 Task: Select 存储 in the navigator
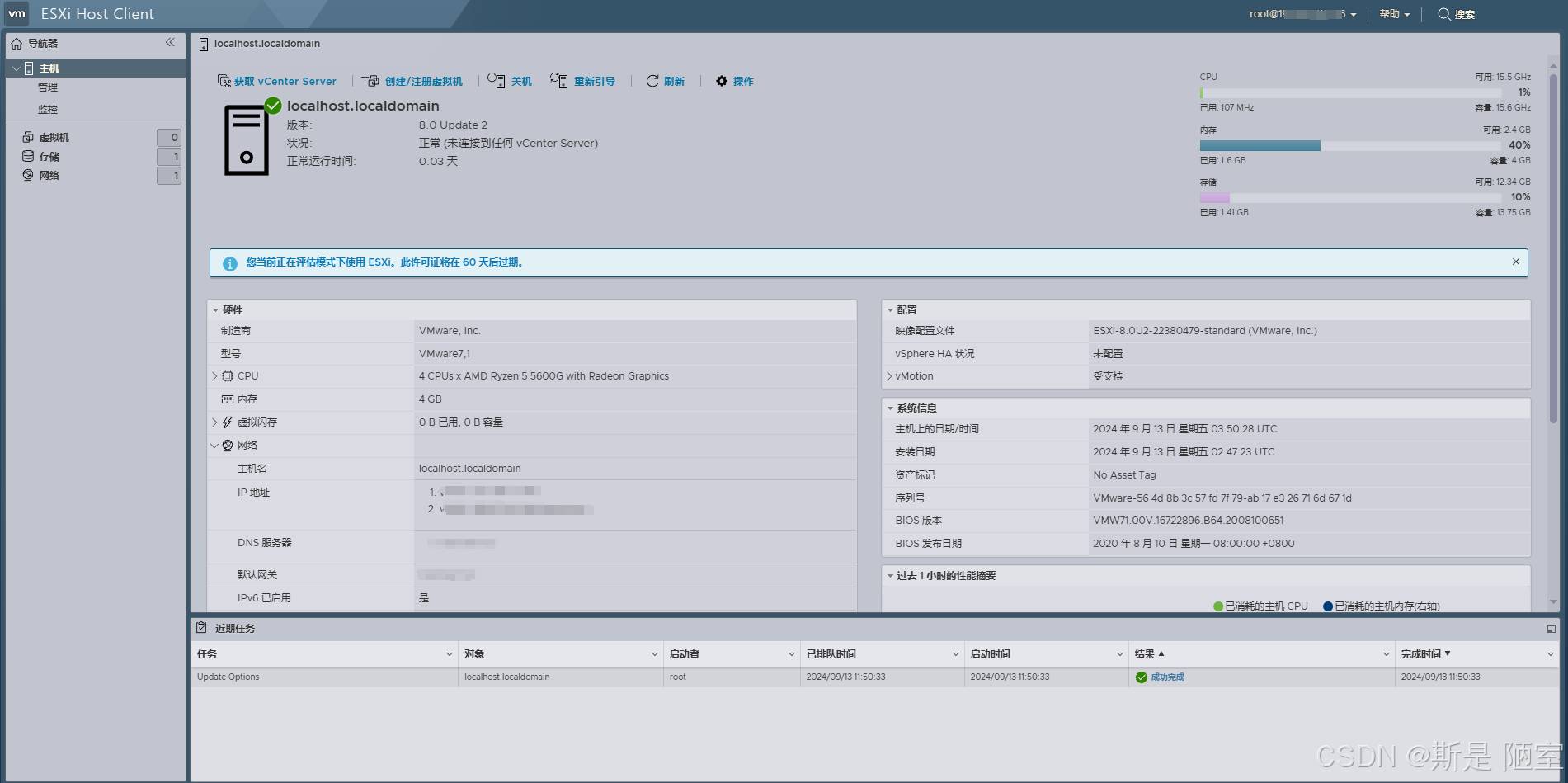pyautogui.click(x=49, y=157)
